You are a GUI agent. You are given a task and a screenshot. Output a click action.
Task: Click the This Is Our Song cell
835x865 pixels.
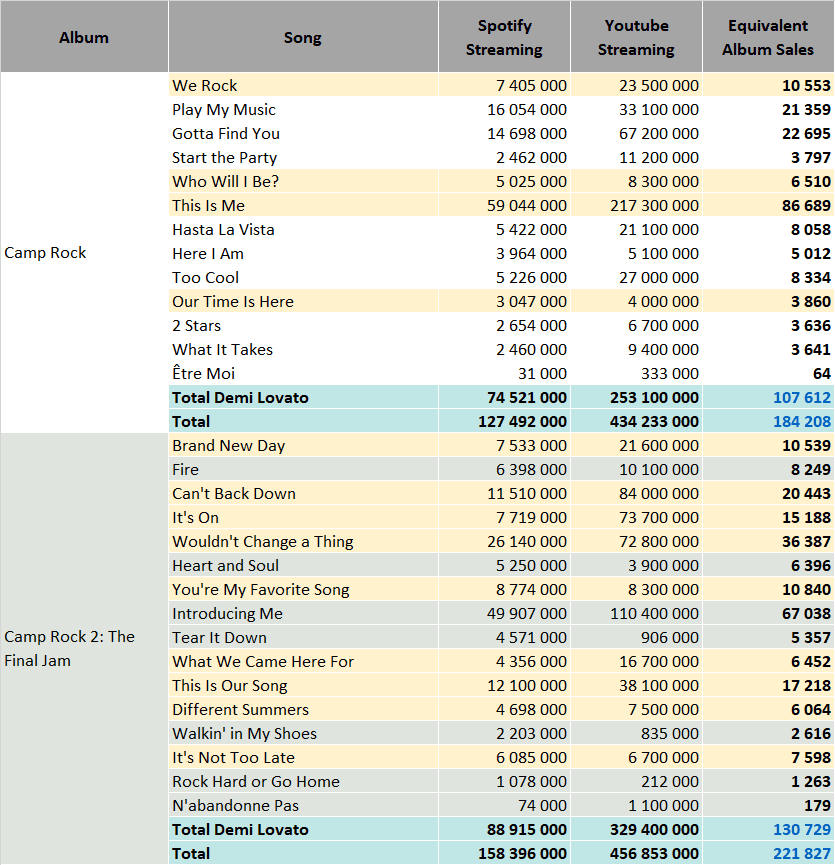click(303, 685)
